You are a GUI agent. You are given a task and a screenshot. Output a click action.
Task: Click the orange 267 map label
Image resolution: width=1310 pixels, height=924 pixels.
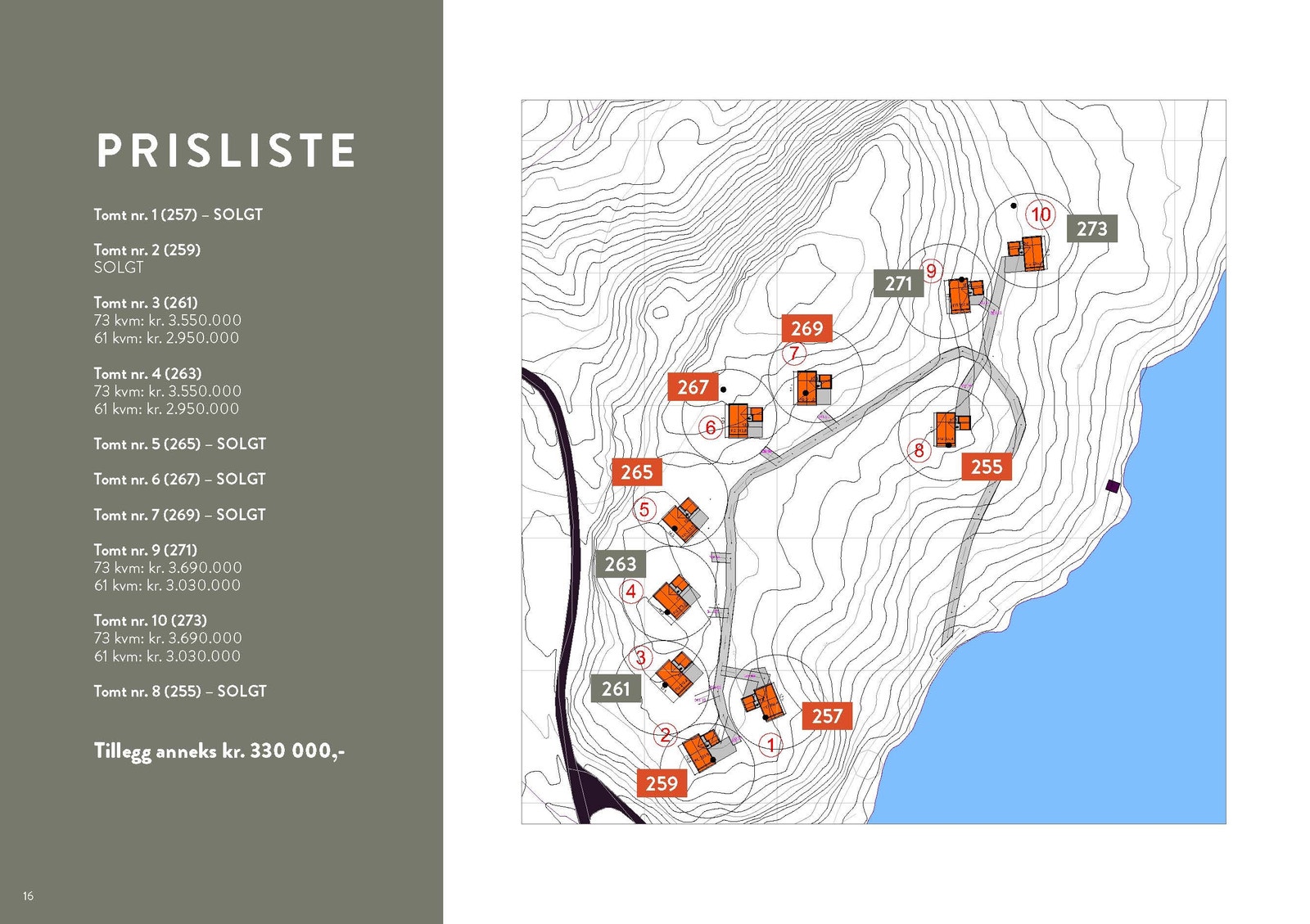[693, 387]
